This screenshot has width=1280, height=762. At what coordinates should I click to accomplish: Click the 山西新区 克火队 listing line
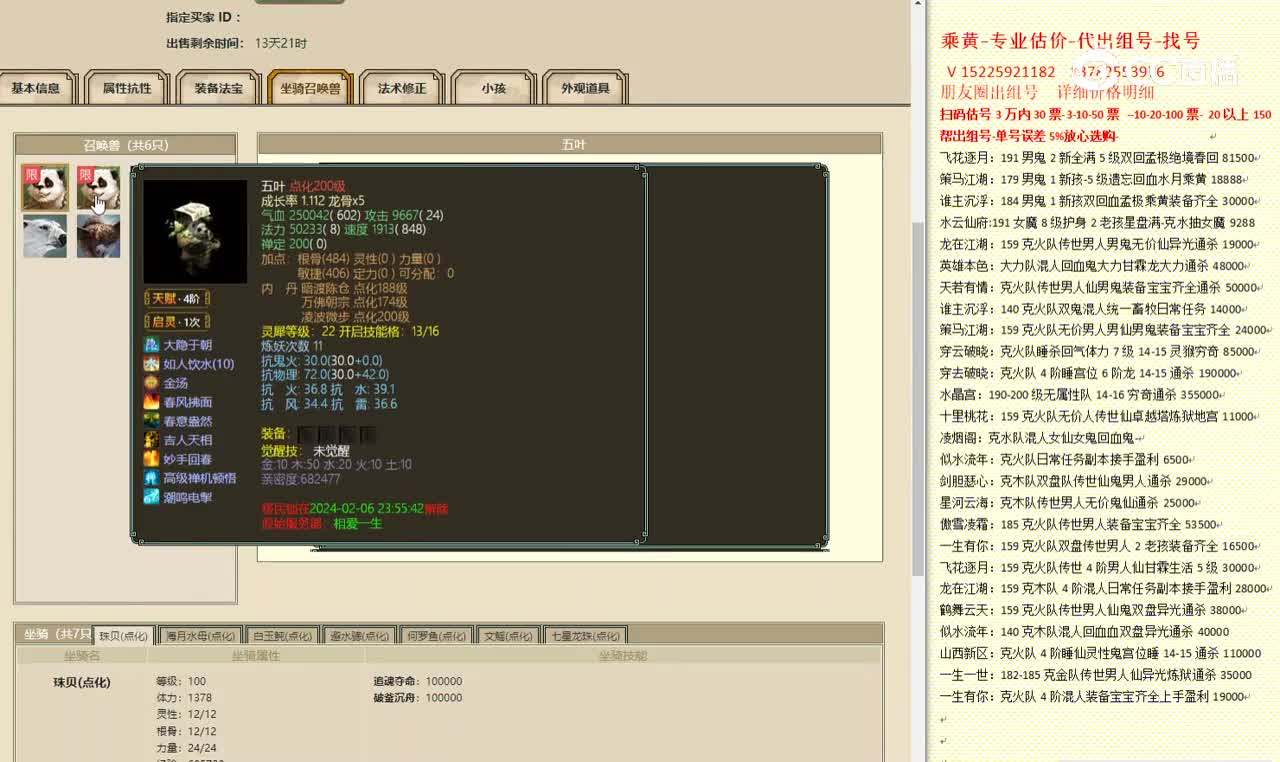coord(1100,653)
